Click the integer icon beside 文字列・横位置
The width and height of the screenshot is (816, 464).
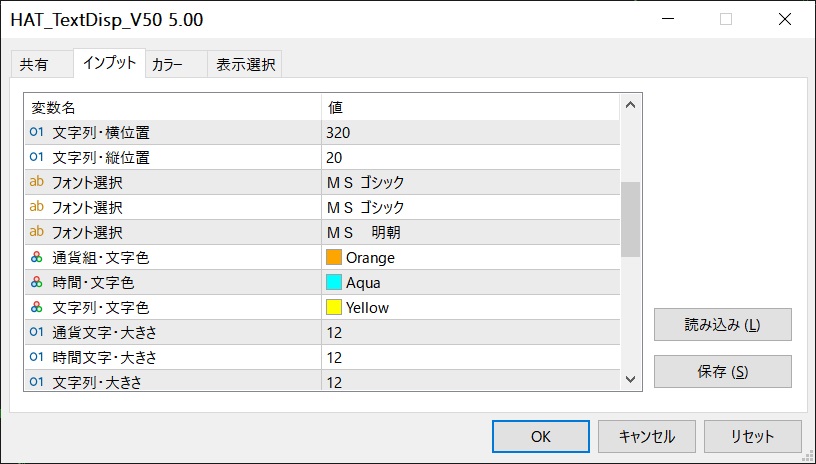pyautogui.click(x=37, y=132)
